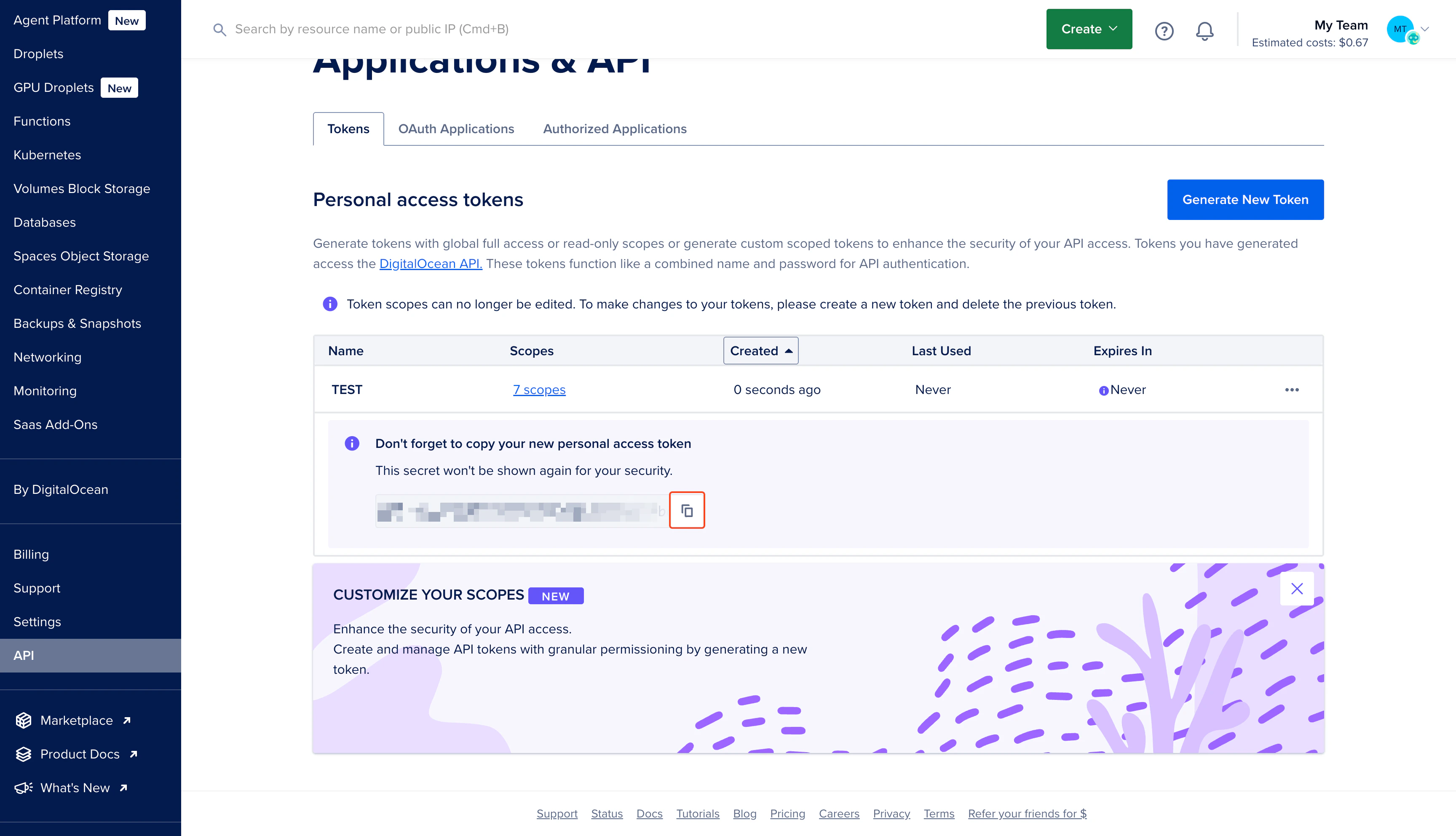Click the Careers footer link

click(839, 814)
